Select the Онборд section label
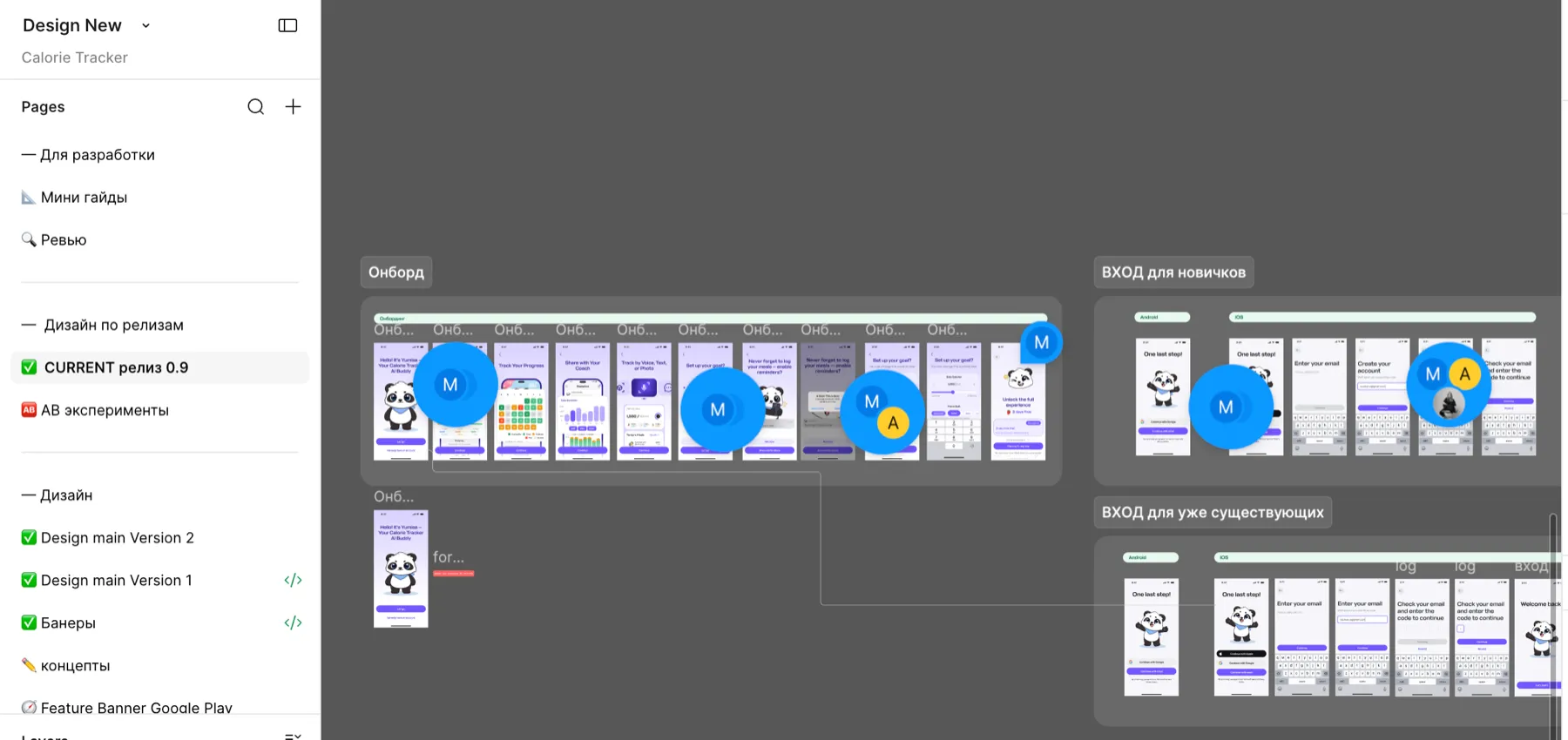 pos(396,272)
